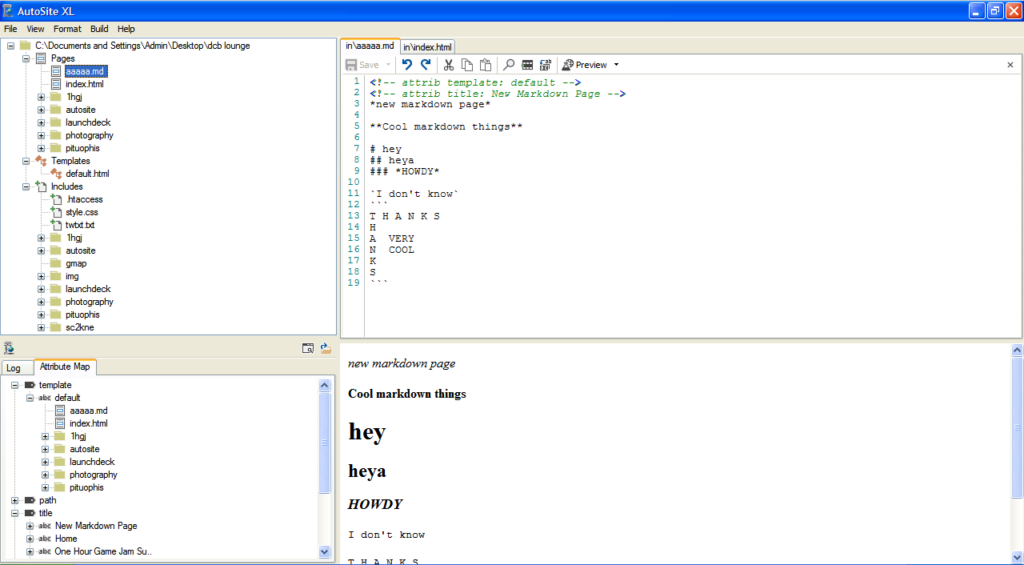Open the Build menu
1024x565 pixels.
click(x=99, y=29)
